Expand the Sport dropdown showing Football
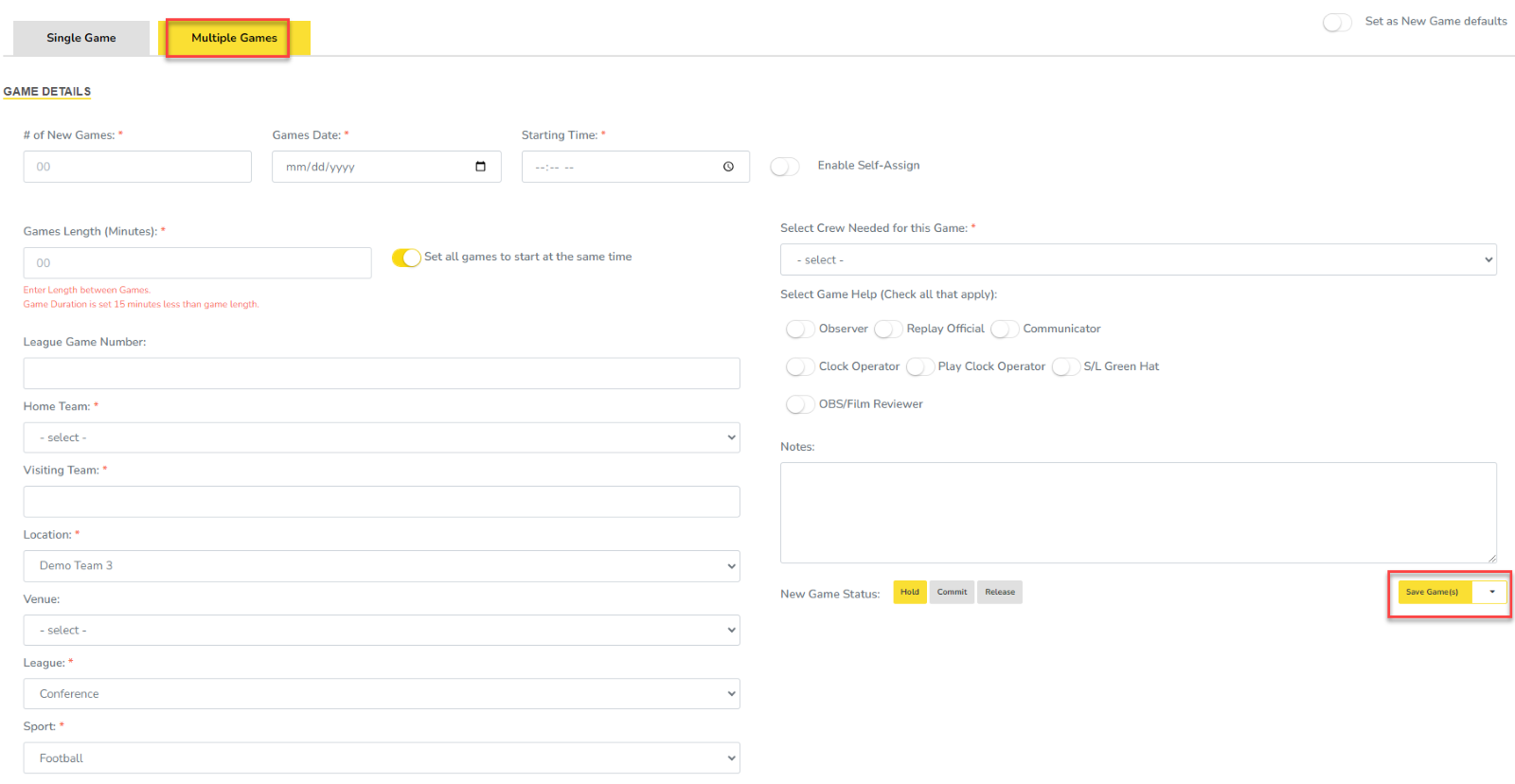This screenshot has width=1515, height=784. (381, 757)
